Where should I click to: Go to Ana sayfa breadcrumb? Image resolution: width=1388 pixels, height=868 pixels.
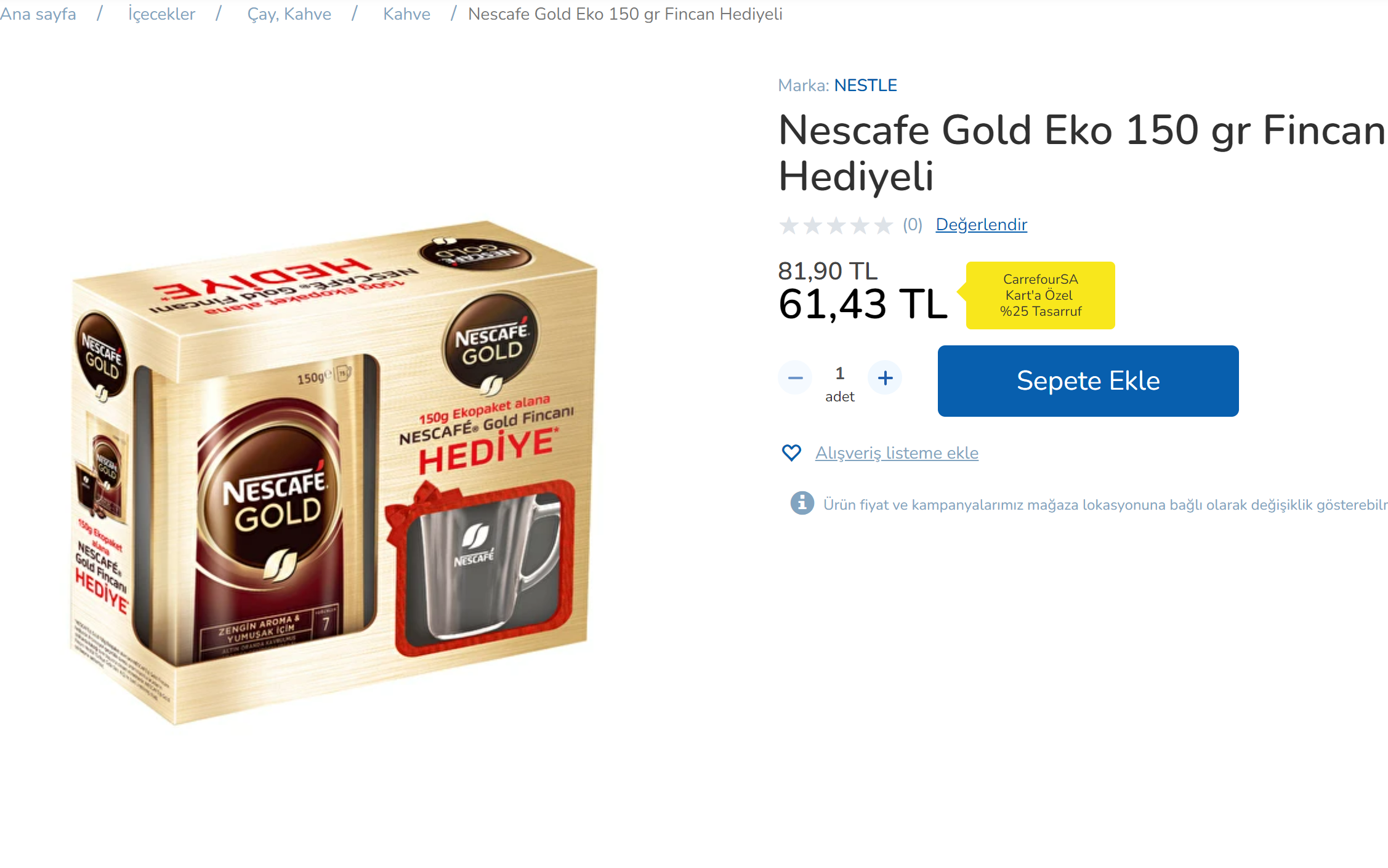pos(38,14)
